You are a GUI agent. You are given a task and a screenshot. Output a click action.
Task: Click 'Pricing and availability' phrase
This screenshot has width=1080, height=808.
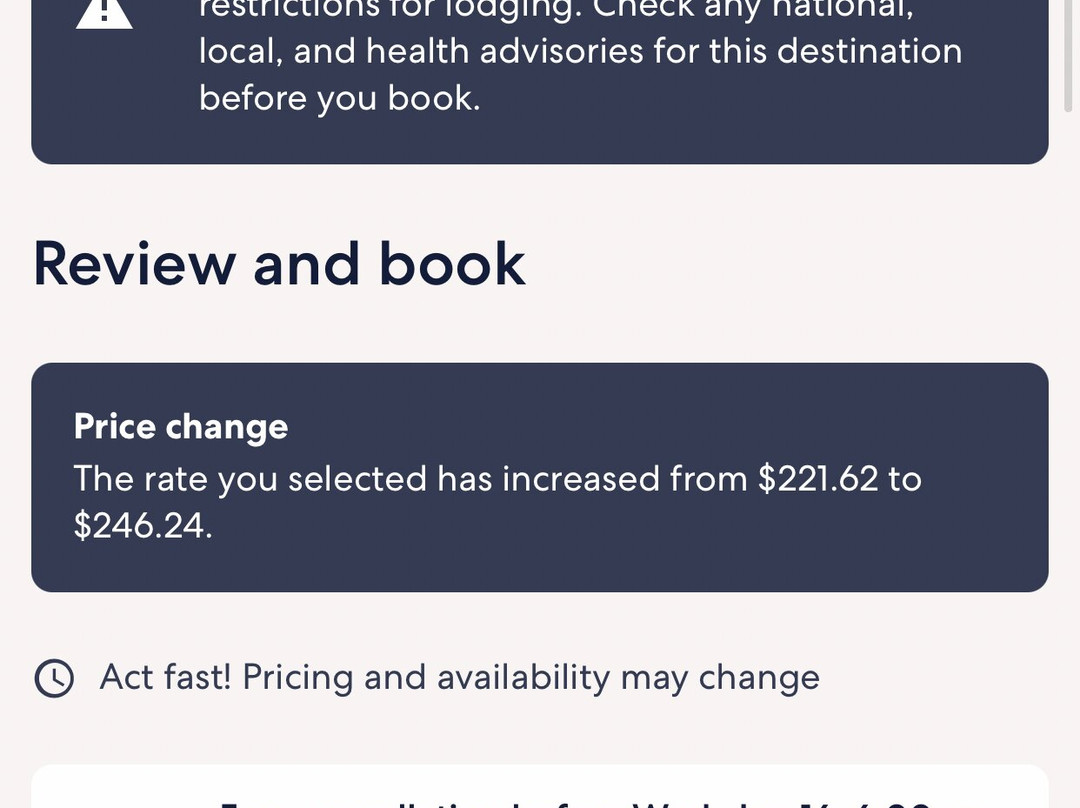point(426,678)
